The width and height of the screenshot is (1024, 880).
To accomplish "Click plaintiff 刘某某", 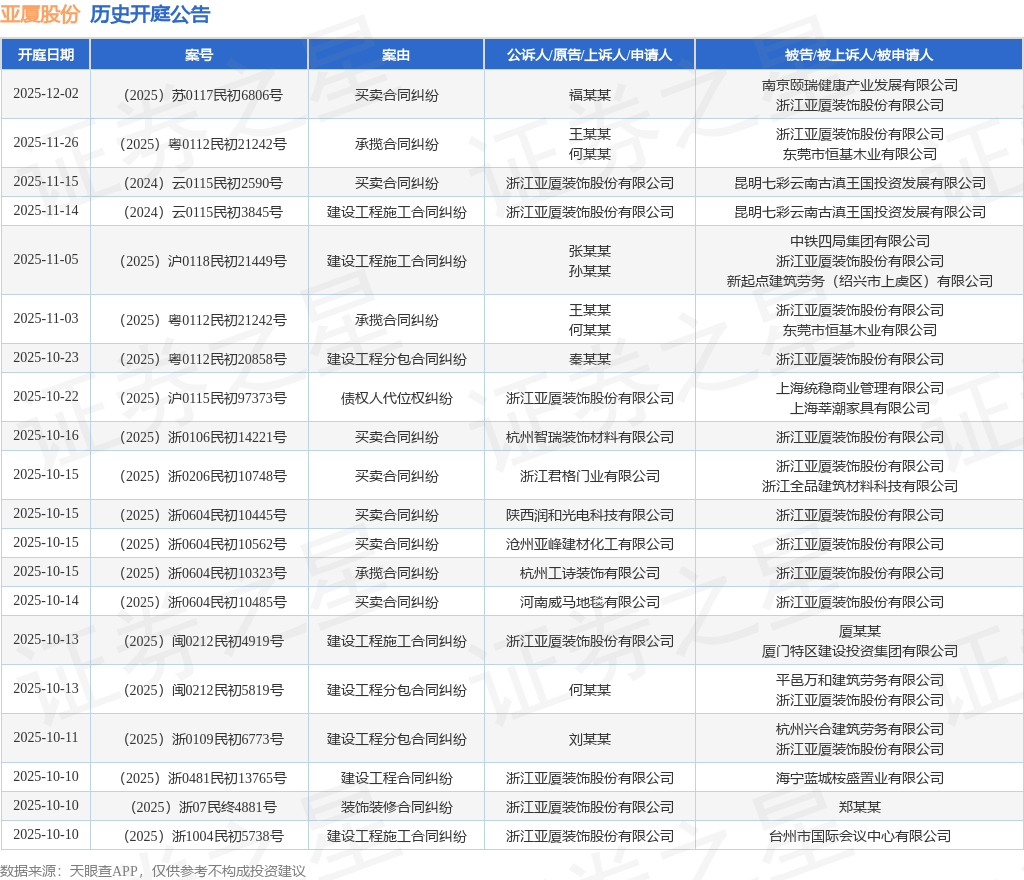I will (x=590, y=740).
